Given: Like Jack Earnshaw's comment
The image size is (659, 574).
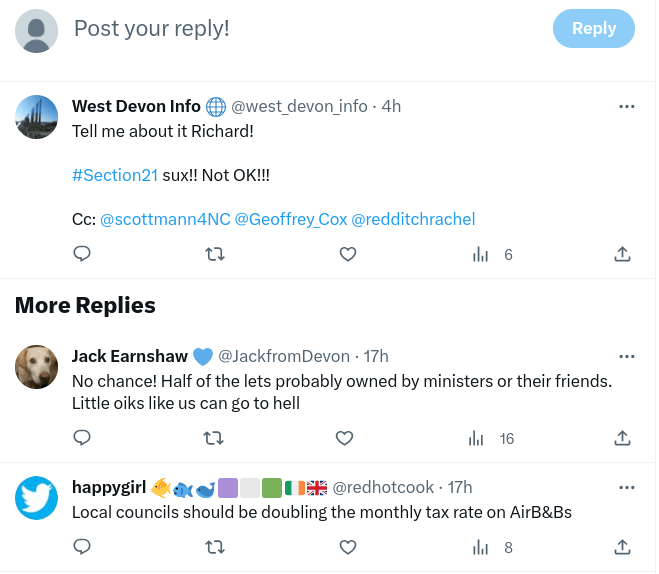Looking at the screenshot, I should tap(344, 438).
